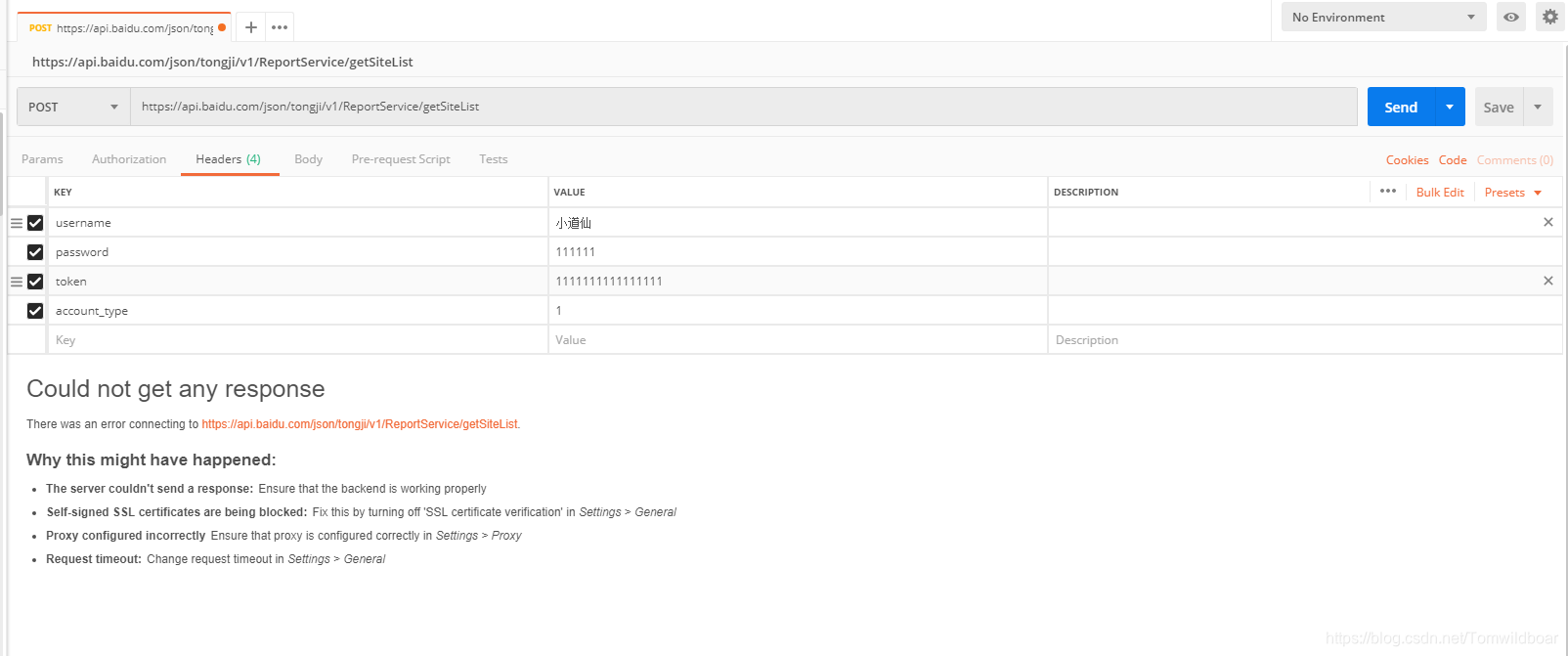Open the Cookies link
This screenshot has width=1568, height=656.
coord(1407,160)
